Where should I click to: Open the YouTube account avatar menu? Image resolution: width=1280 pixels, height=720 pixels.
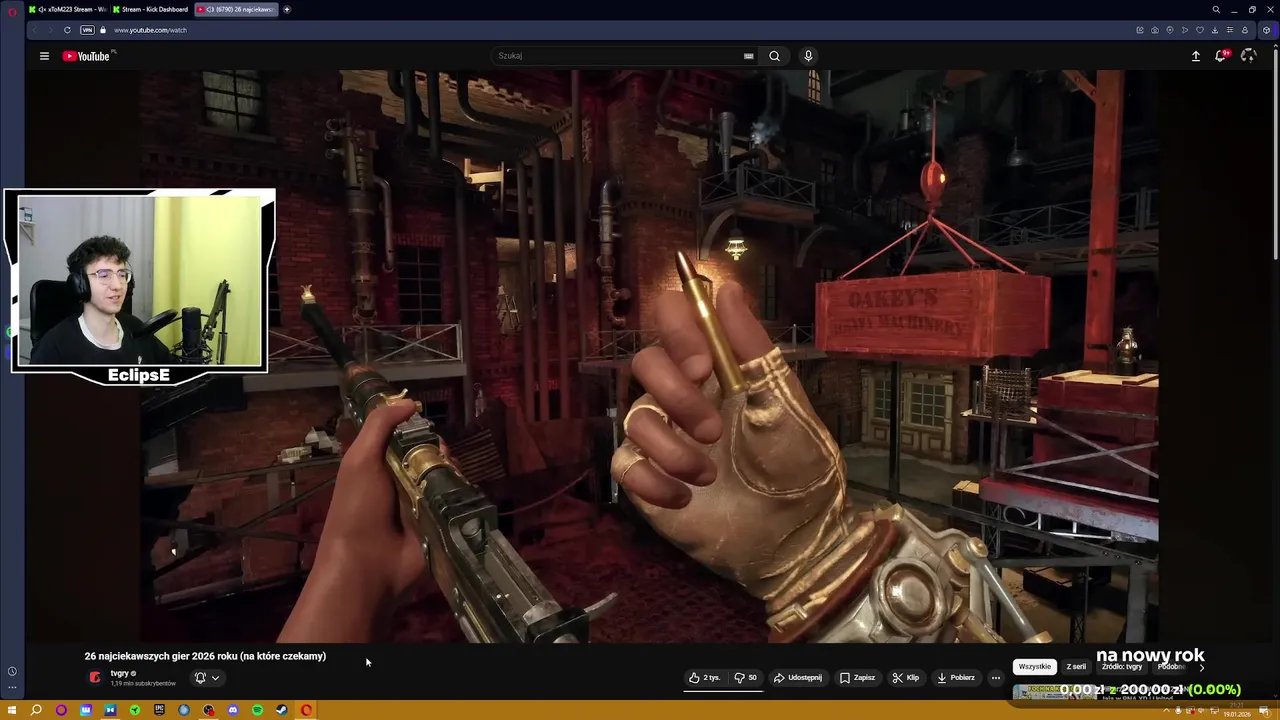coord(1248,56)
